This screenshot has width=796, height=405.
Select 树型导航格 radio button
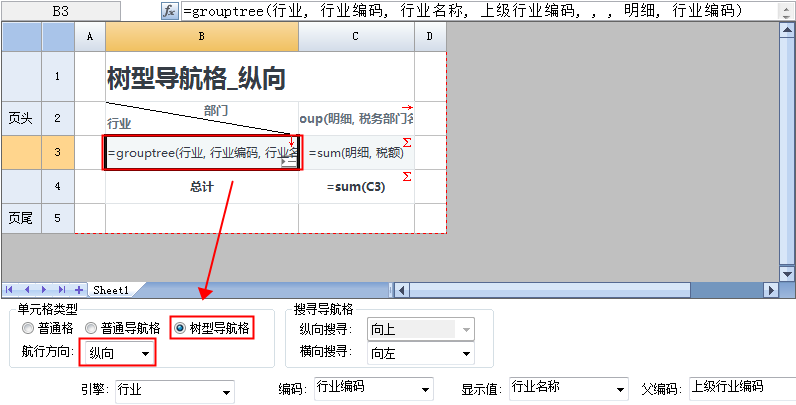pos(180,328)
